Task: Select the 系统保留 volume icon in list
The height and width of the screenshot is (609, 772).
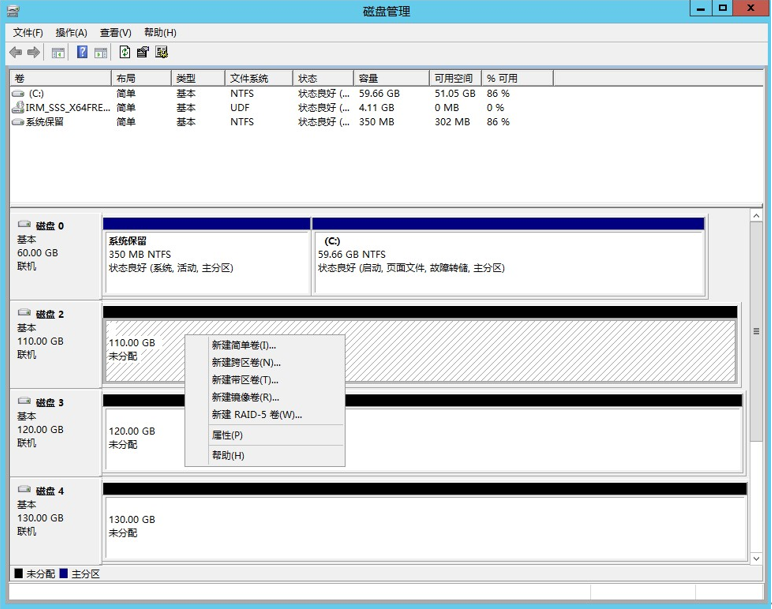Action: coord(18,122)
